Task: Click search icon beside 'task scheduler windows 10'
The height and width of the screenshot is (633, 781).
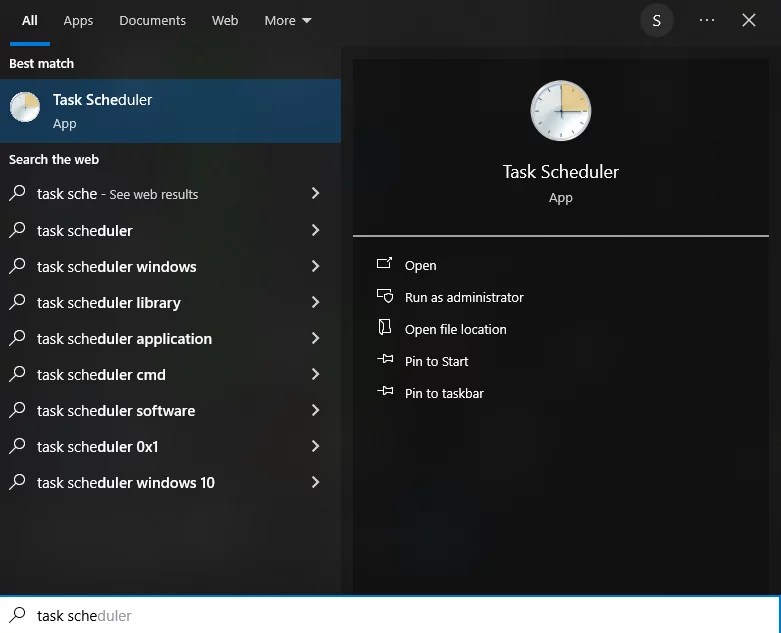Action: [x=17, y=482]
